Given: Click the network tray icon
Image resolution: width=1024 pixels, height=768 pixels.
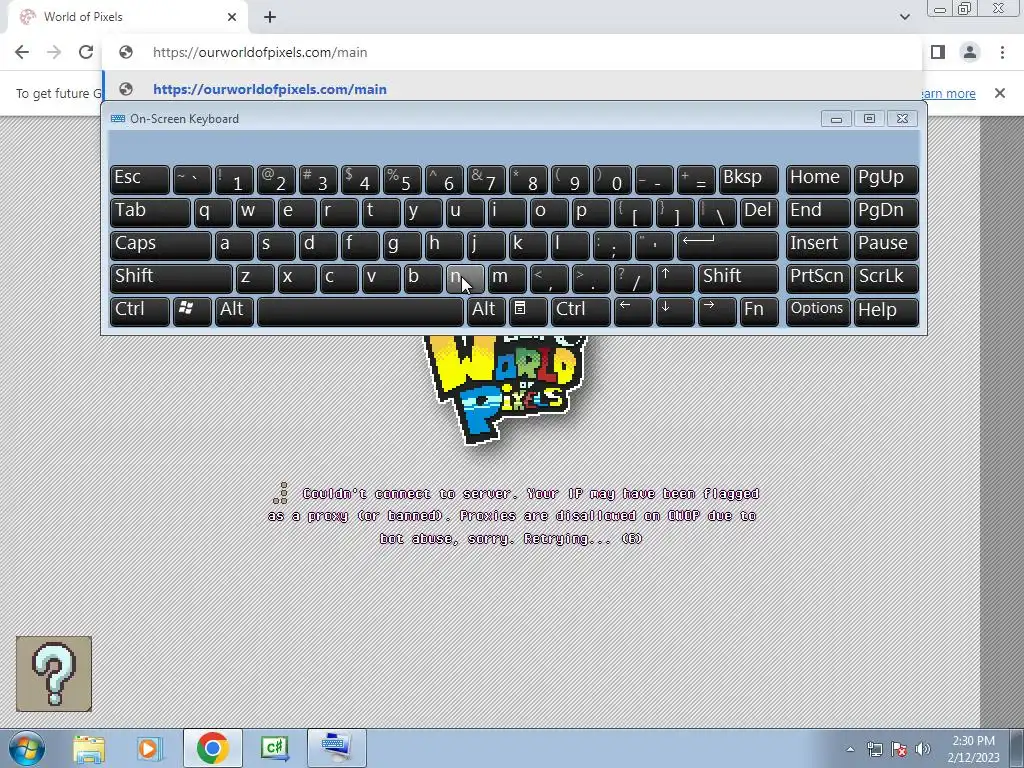Looking at the screenshot, I should click(x=874, y=749).
